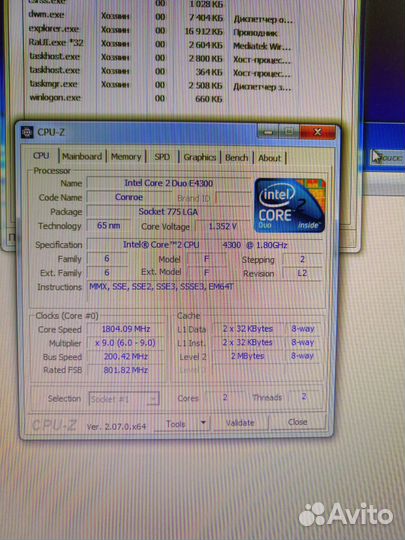
Task: Select taskmgr.exe in the process list
Action: pyautogui.click(x=161, y=85)
